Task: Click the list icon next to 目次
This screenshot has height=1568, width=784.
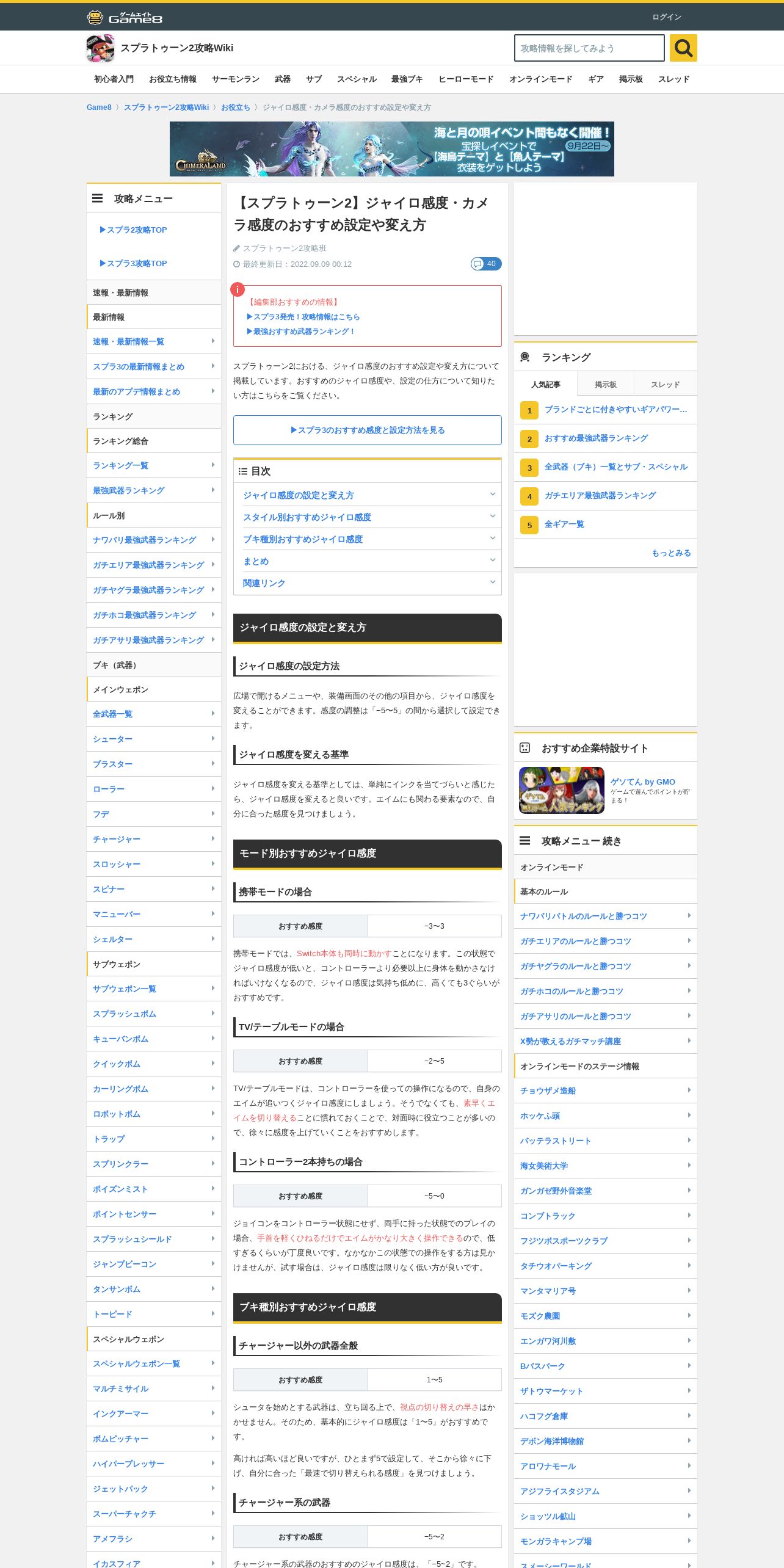Action: click(243, 471)
